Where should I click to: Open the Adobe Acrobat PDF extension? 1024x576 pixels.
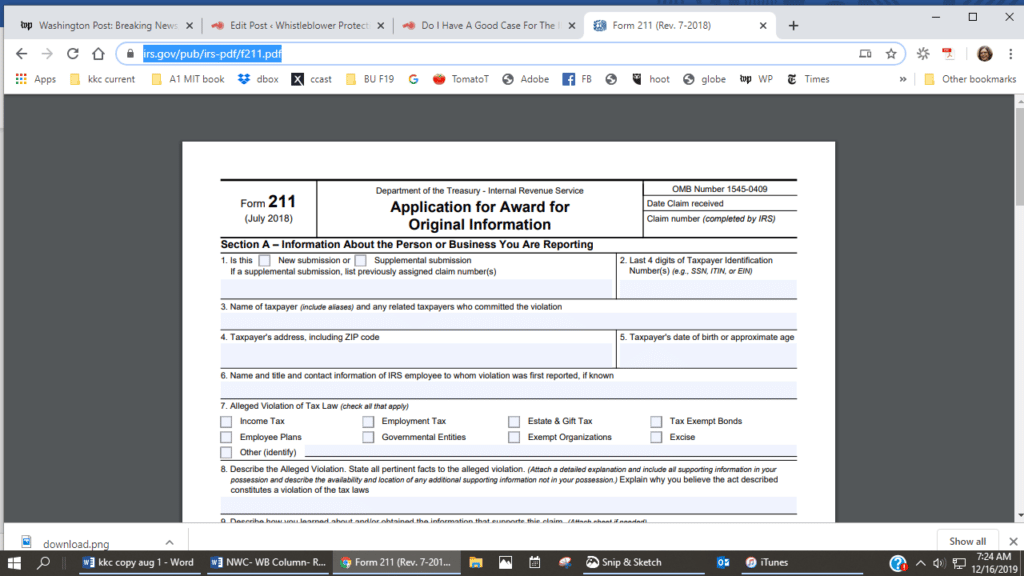947,55
